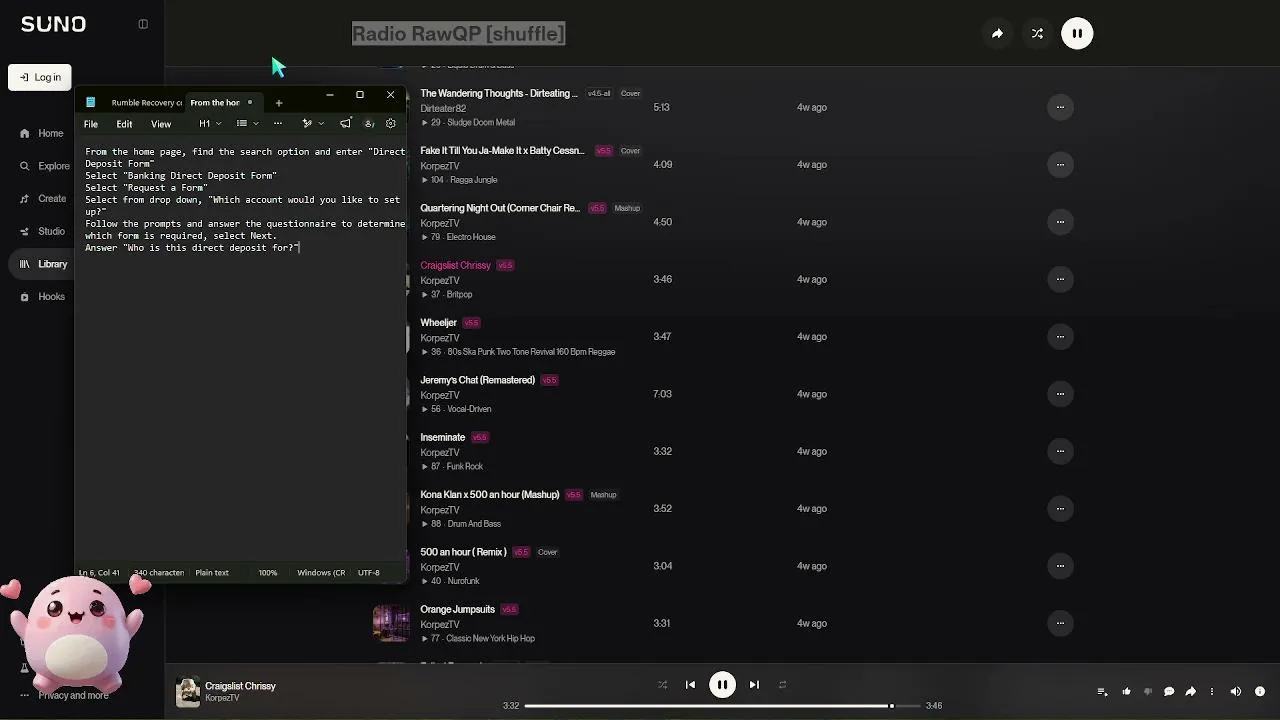
Task: Dislike the current song
Action: coord(1147,691)
